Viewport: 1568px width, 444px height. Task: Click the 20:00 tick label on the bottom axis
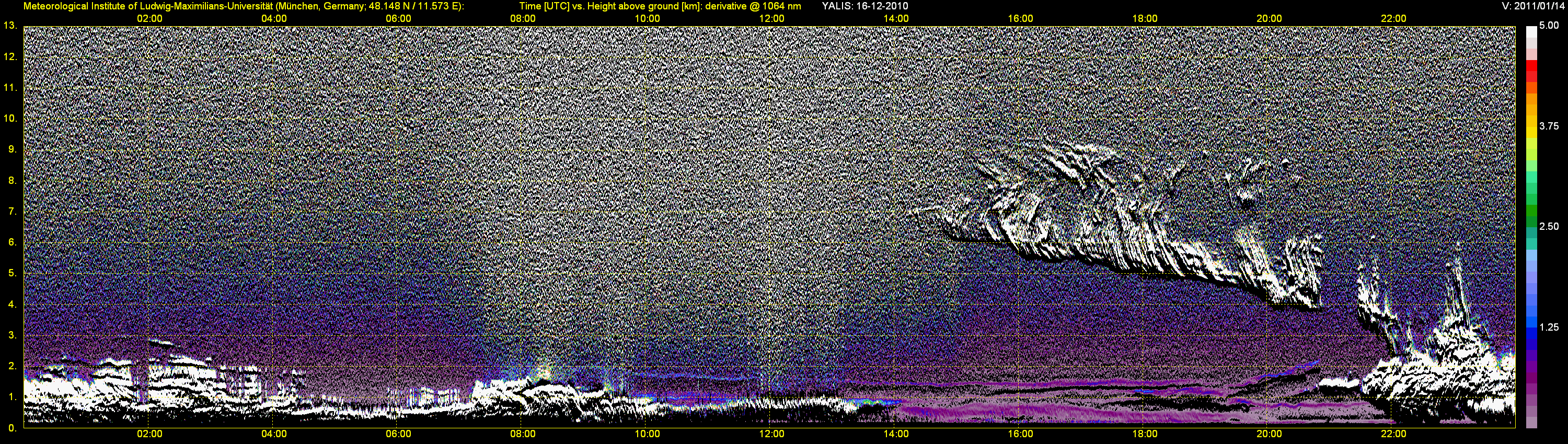[1269, 434]
